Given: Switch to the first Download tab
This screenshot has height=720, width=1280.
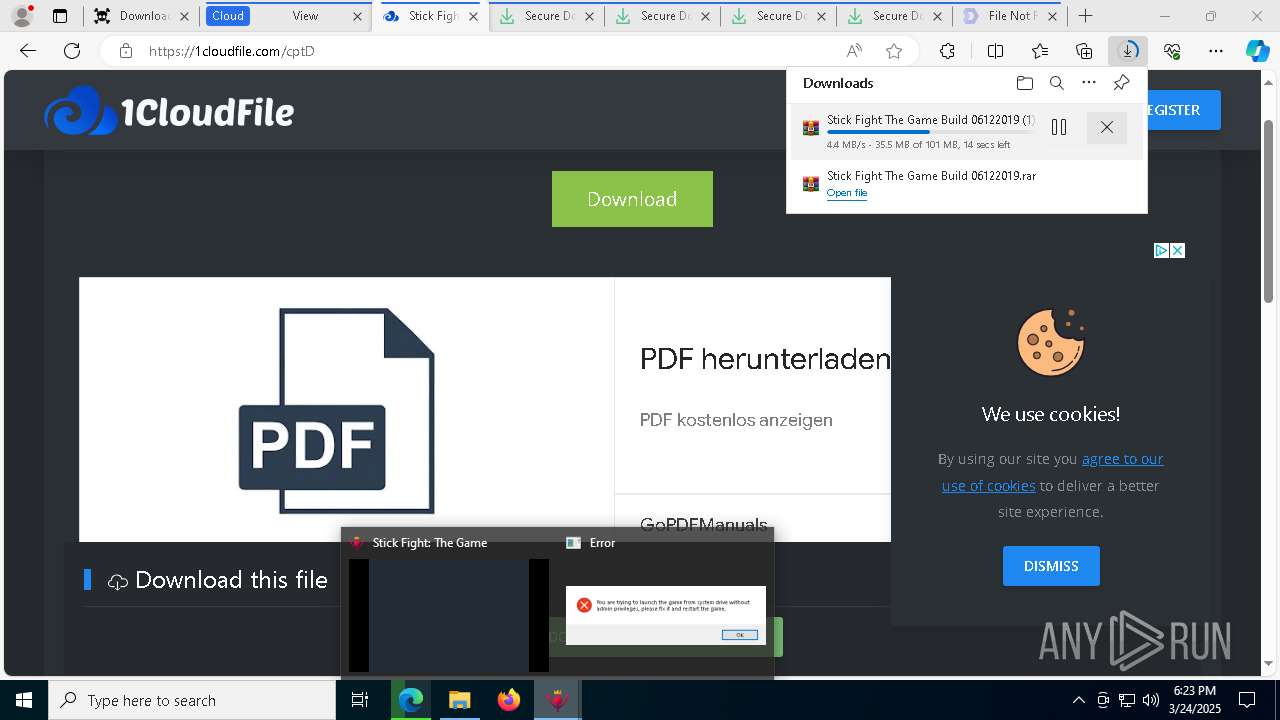Looking at the screenshot, I should coord(141,16).
